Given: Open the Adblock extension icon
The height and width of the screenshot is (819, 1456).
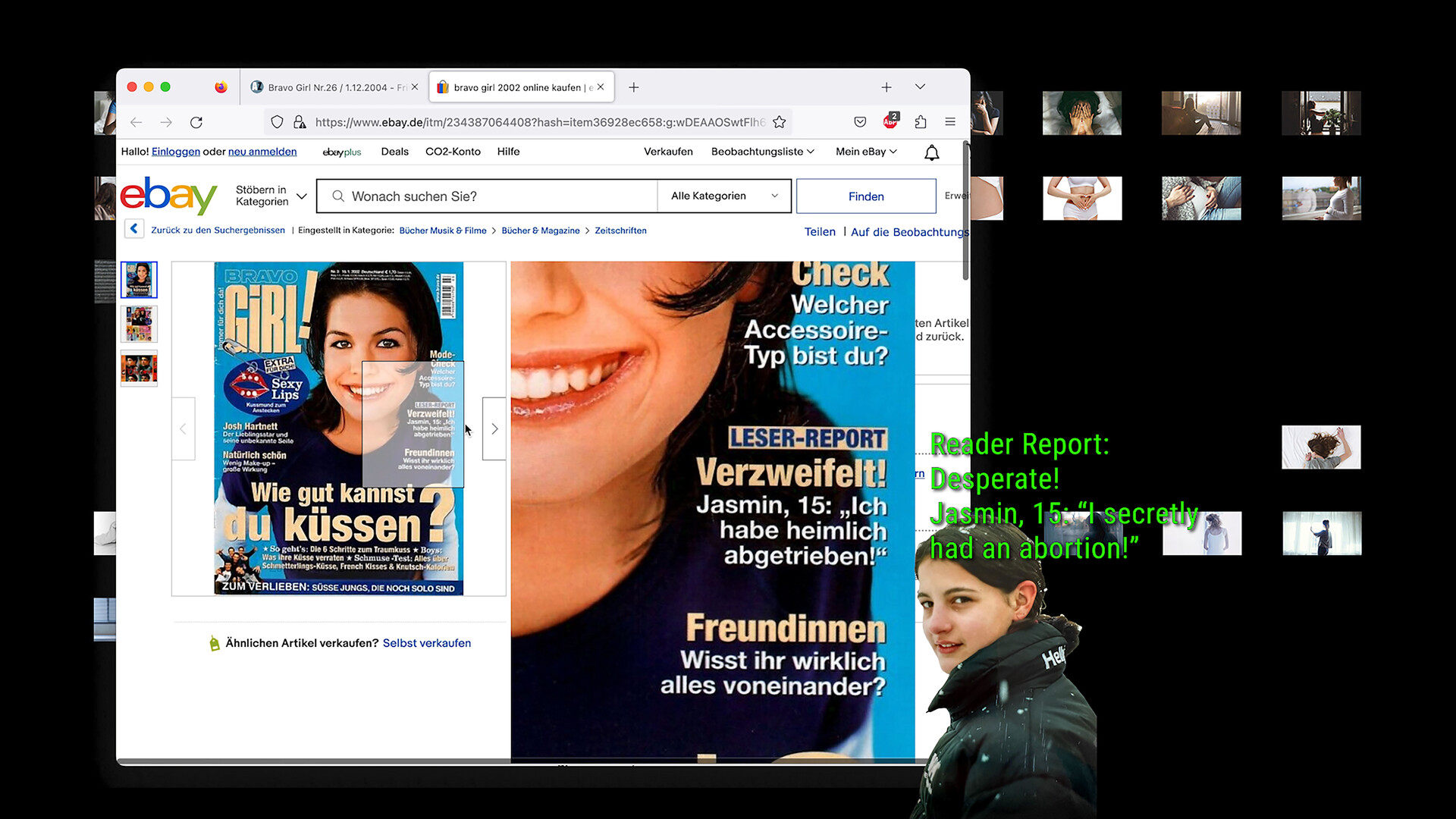Looking at the screenshot, I should 890,121.
